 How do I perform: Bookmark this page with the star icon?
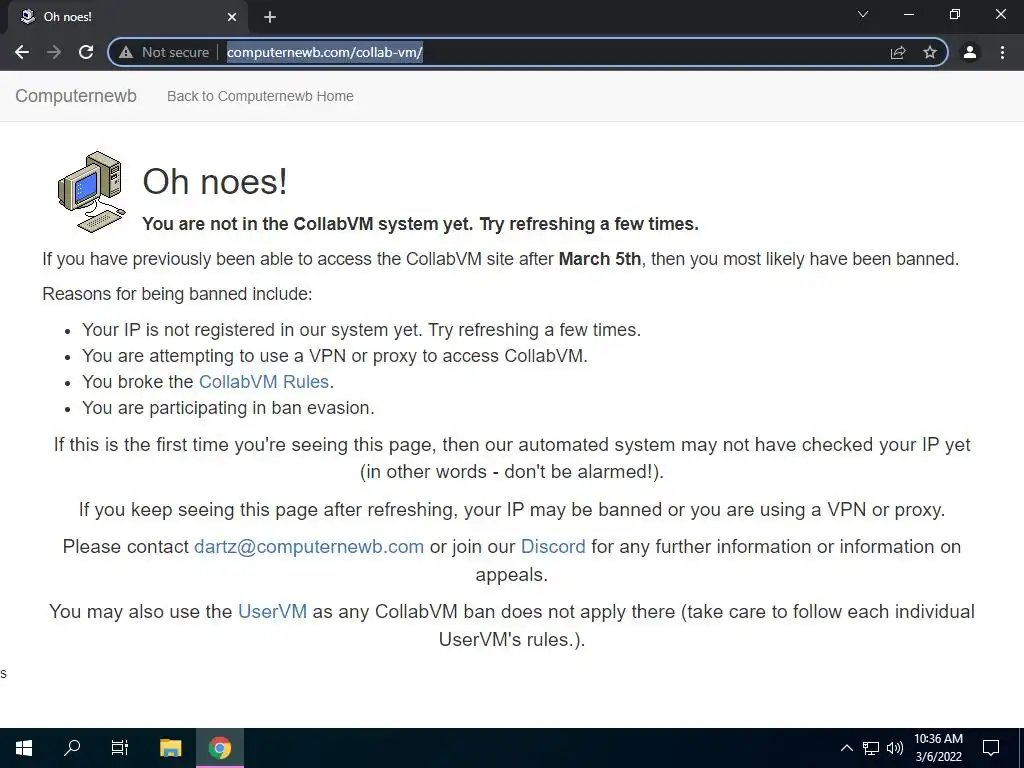pos(930,52)
